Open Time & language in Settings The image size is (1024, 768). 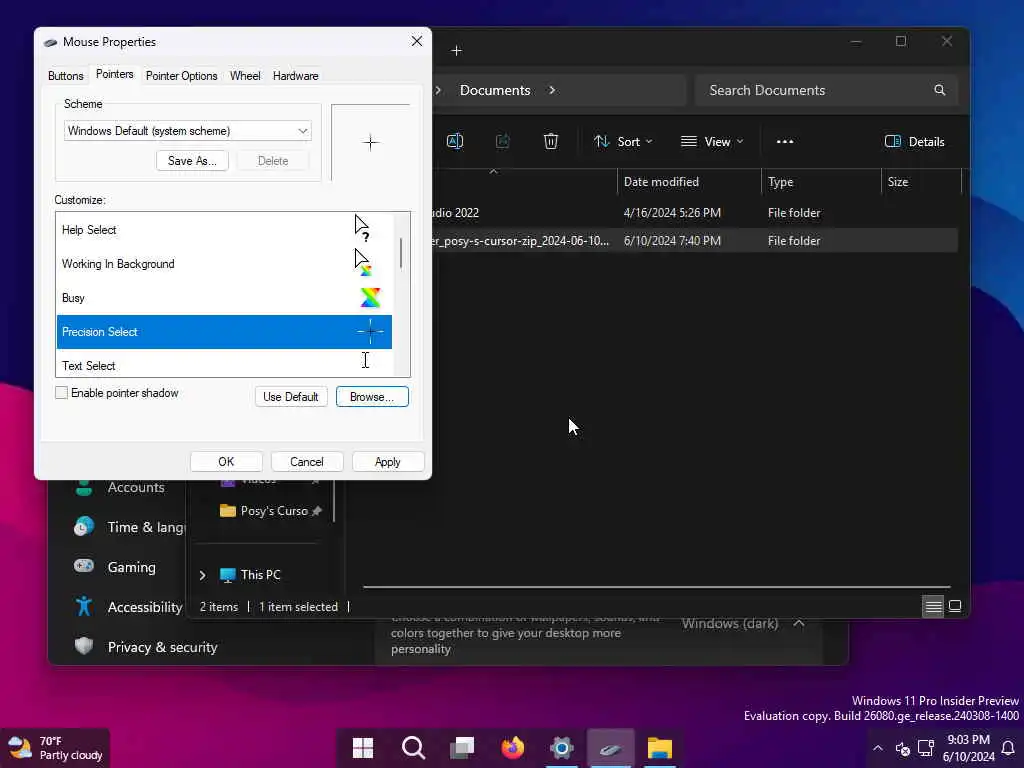[x=129, y=527]
